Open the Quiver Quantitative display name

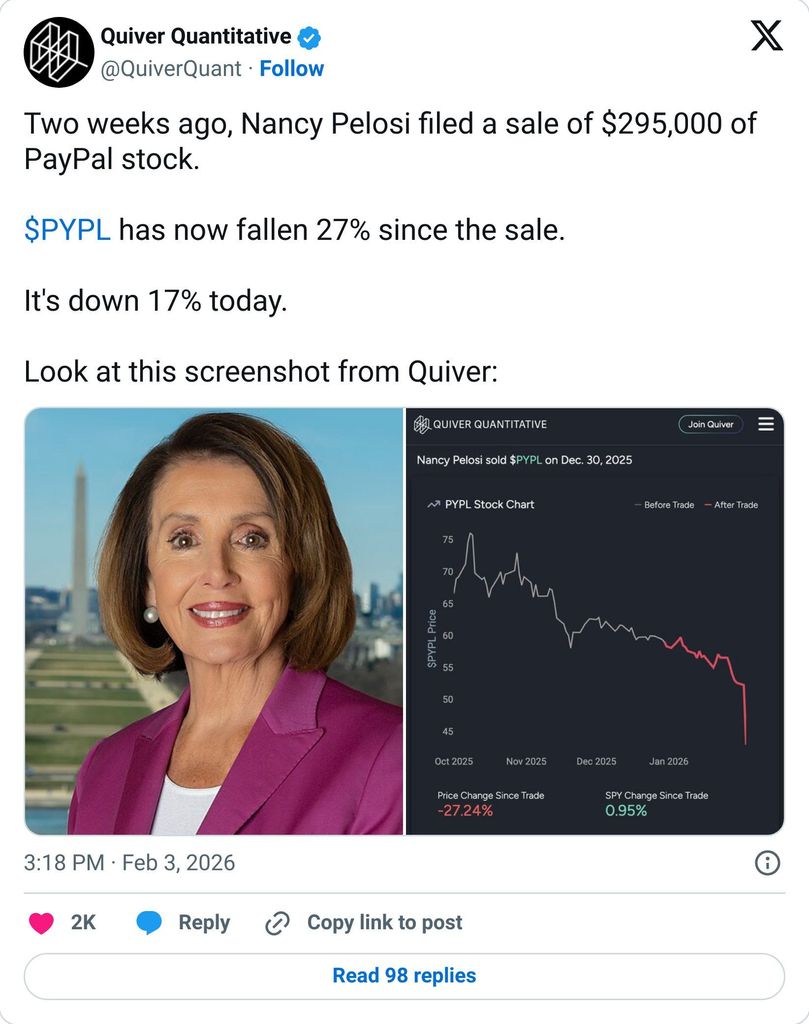(x=195, y=38)
